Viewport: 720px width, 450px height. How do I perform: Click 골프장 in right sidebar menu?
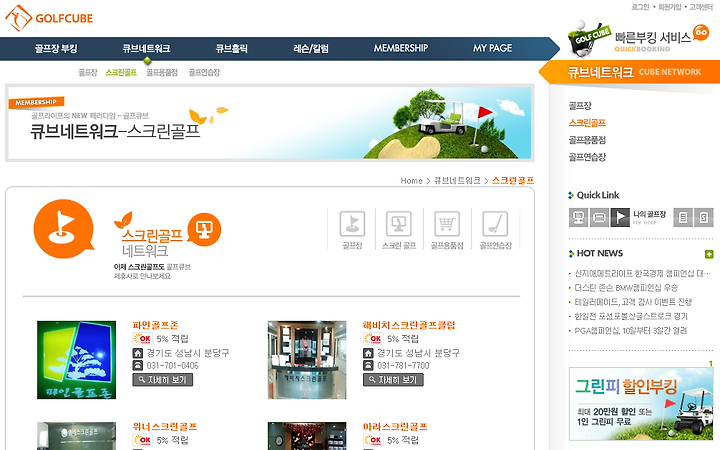[580, 106]
